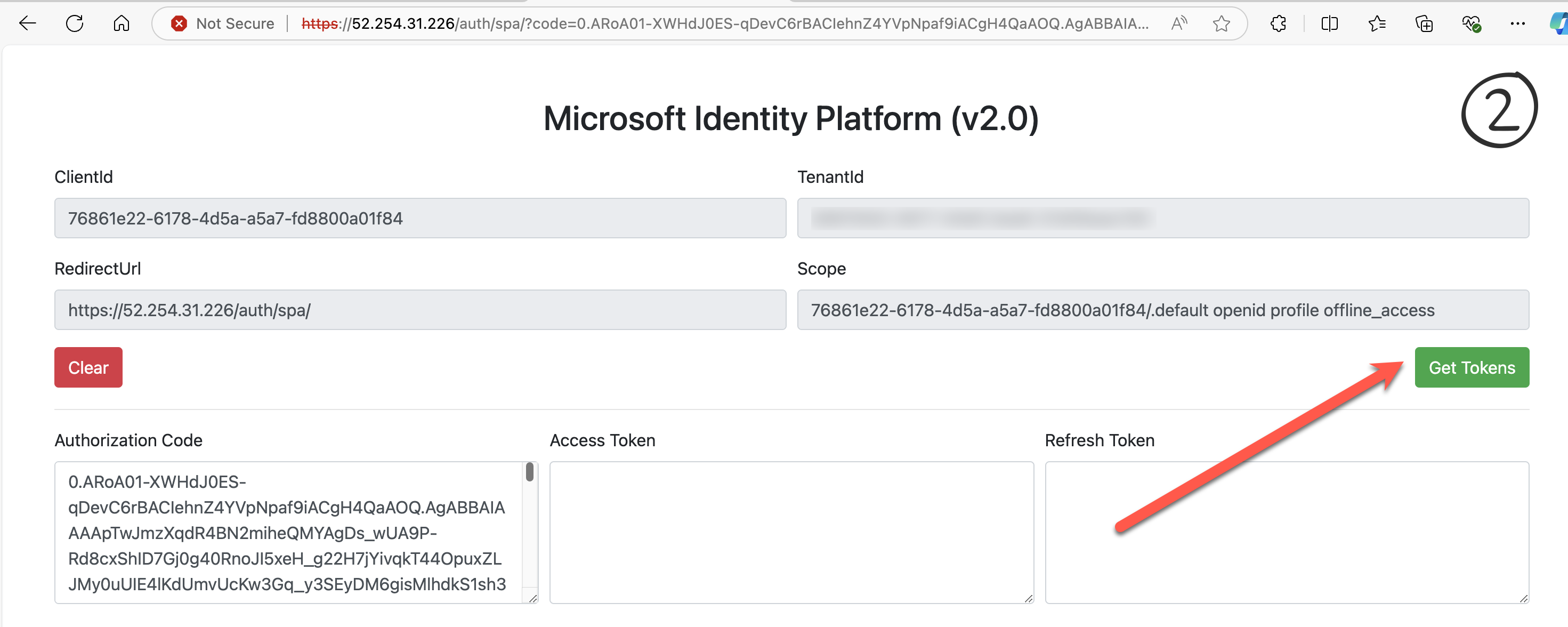This screenshot has height=627, width=1568.
Task: Click the green Get Tokens button
Action: click(x=1471, y=367)
